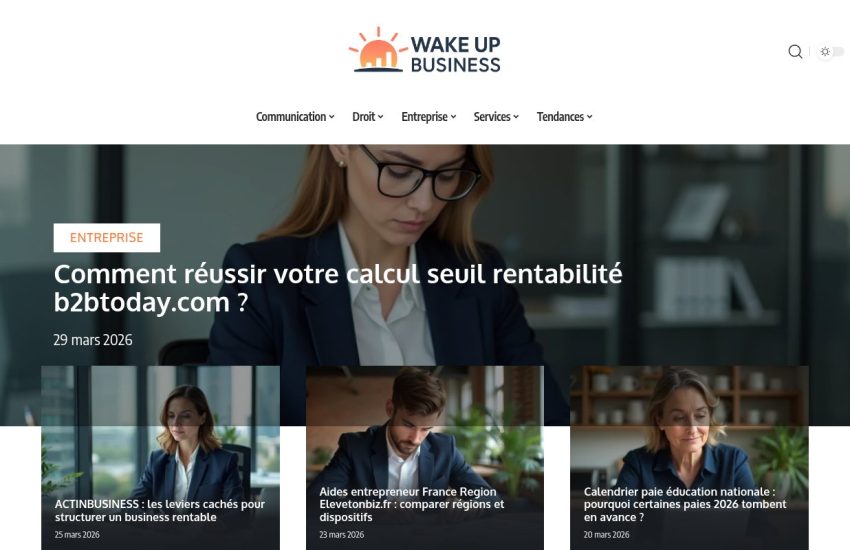Image resolution: width=850 pixels, height=550 pixels.
Task: Expand the Tendances menu arrow
Action: [x=589, y=117]
